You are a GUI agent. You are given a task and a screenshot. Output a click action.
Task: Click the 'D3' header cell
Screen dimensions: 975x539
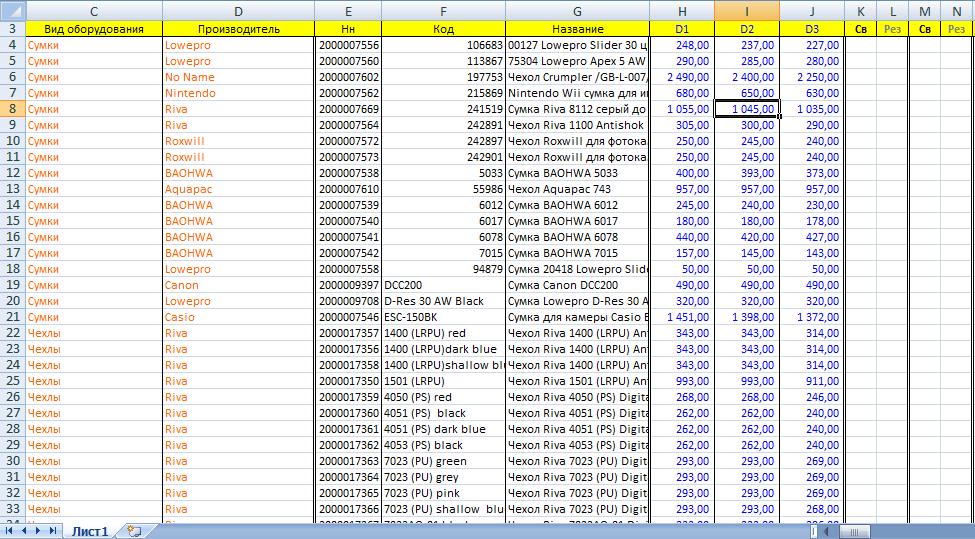pyautogui.click(x=811, y=29)
